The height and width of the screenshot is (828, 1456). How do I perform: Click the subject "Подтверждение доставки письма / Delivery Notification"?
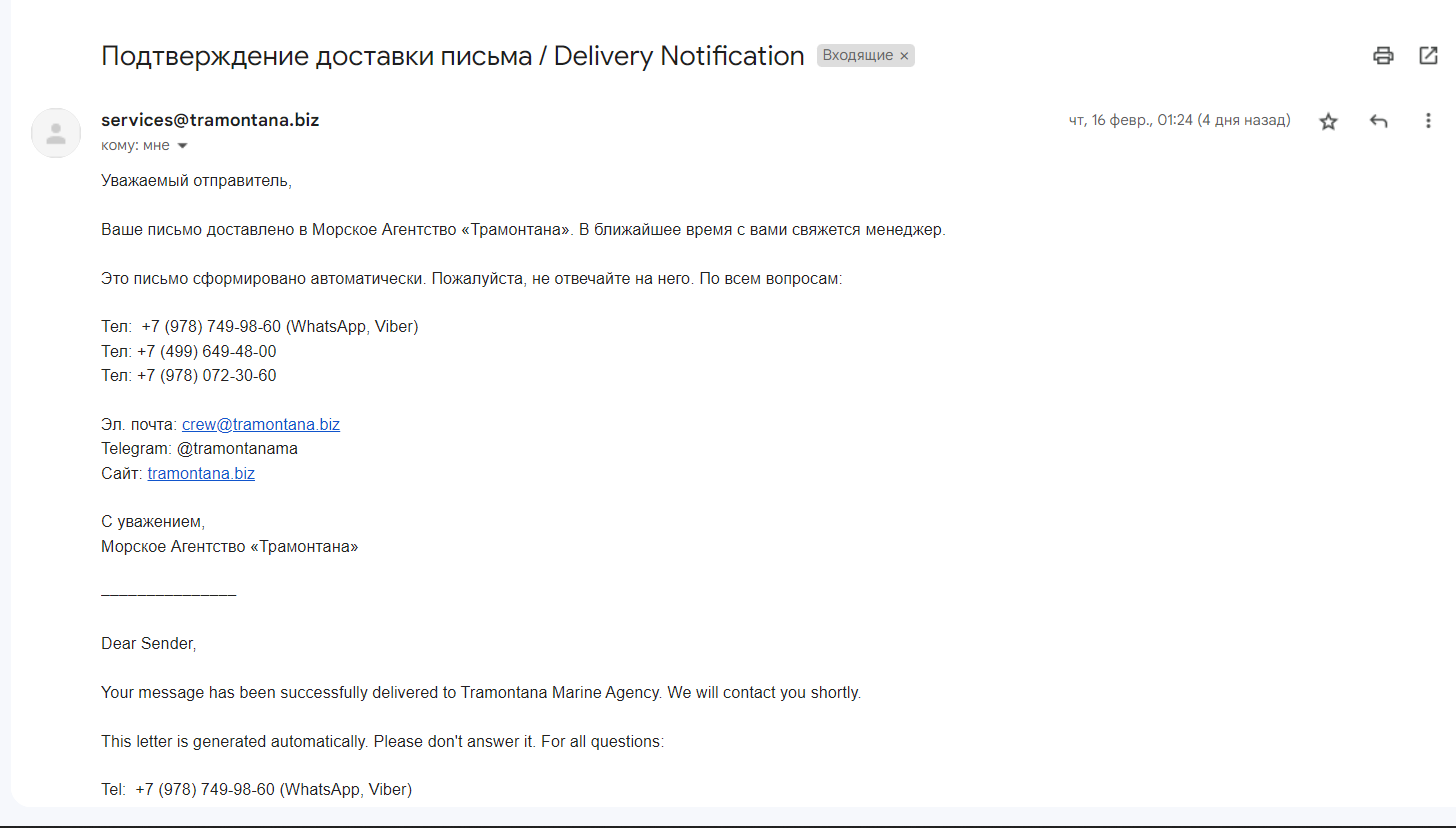(x=453, y=56)
